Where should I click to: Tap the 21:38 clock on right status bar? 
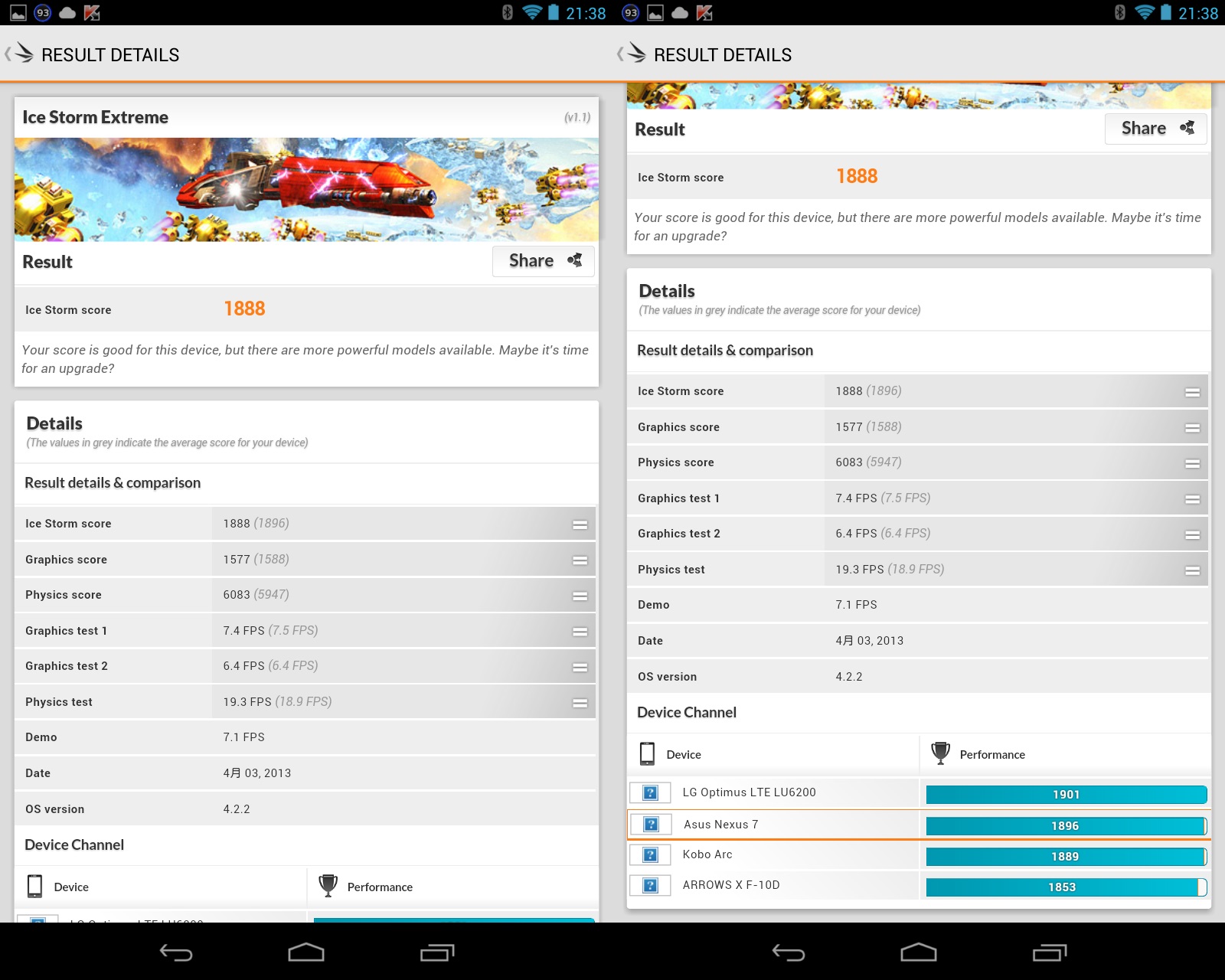coord(1198,13)
